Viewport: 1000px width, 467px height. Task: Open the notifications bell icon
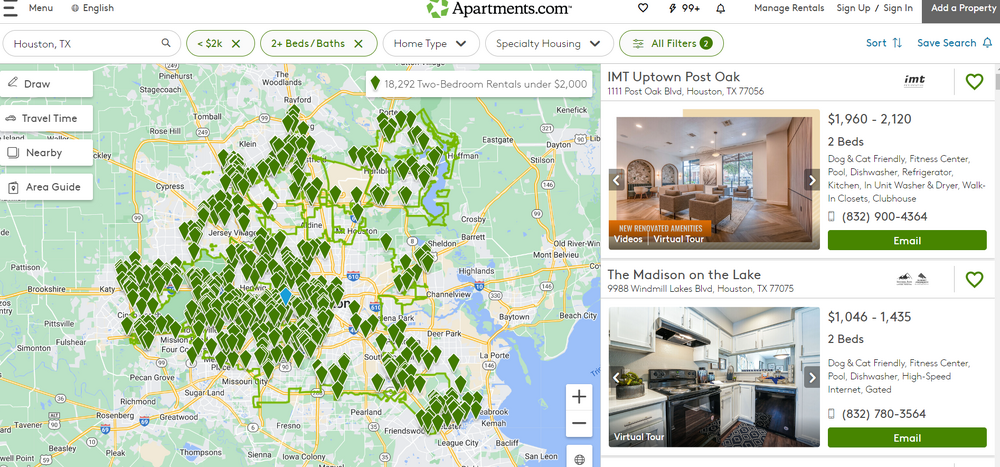coord(720,8)
